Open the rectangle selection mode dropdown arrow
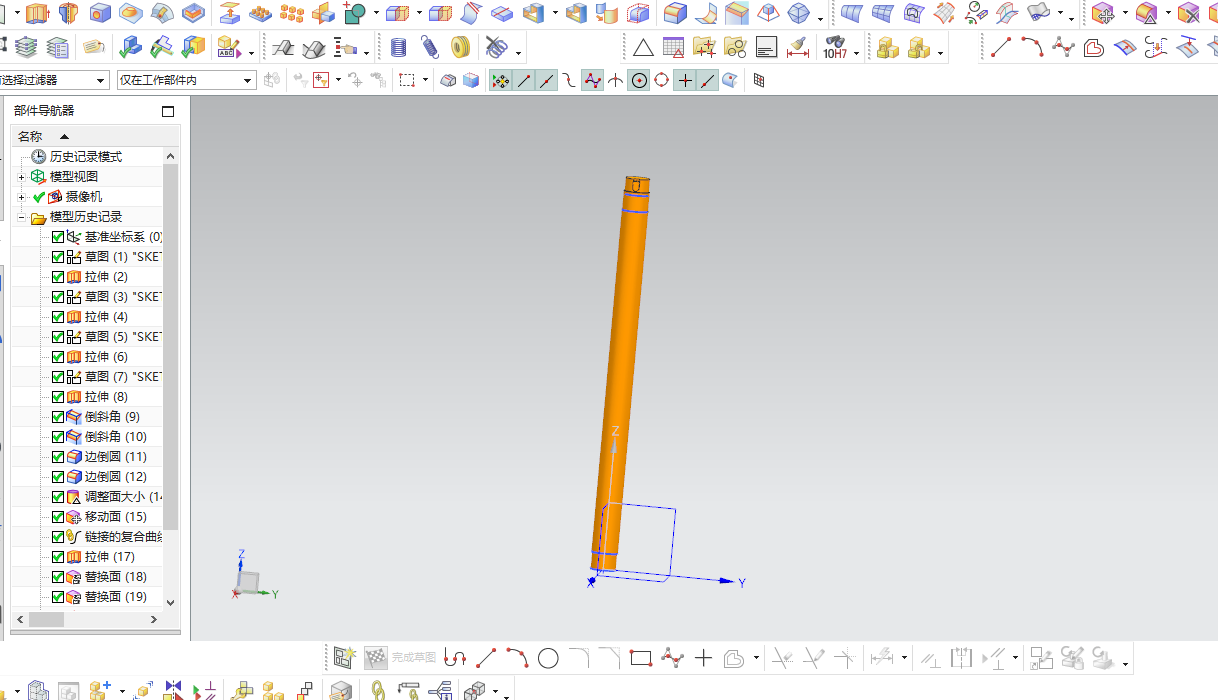The image size is (1218, 700). (425, 80)
